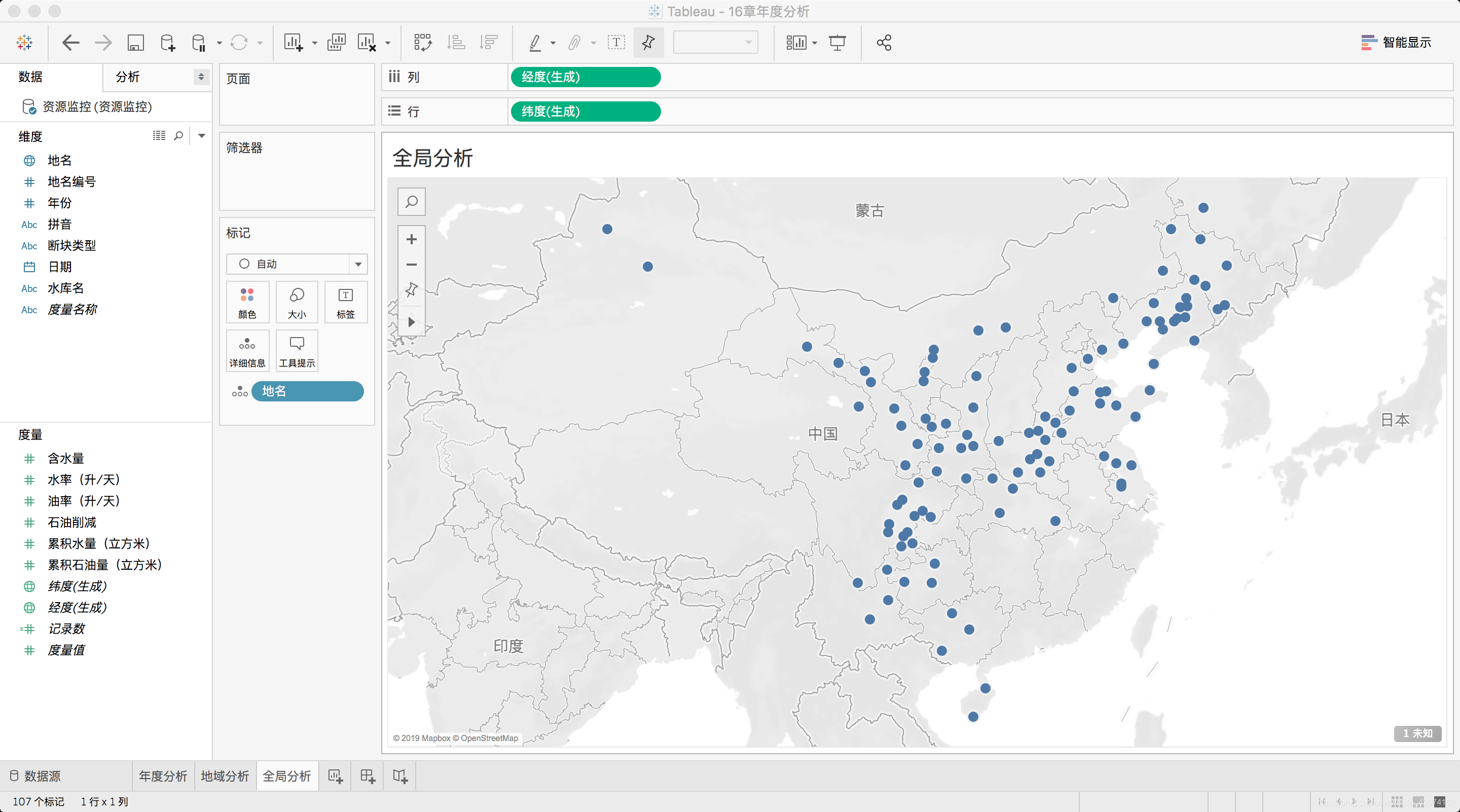Click the save icon in the toolbar
Screen dimensions: 1460x812
pos(135,43)
